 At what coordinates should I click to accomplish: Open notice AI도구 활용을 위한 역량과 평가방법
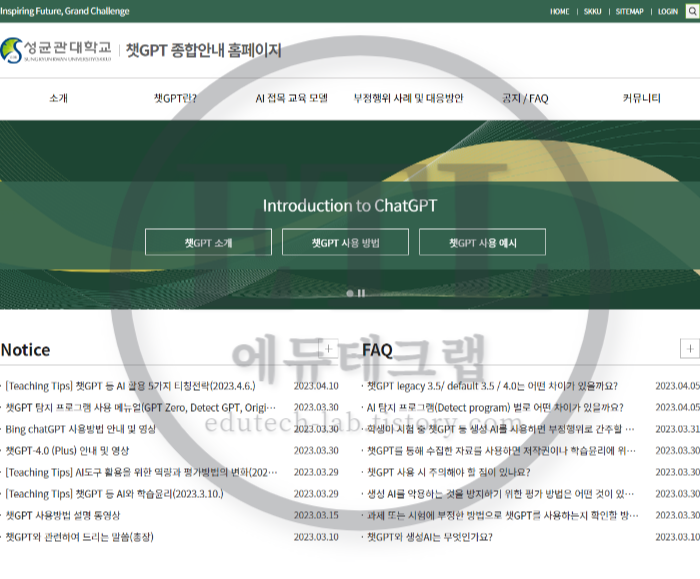(141, 472)
